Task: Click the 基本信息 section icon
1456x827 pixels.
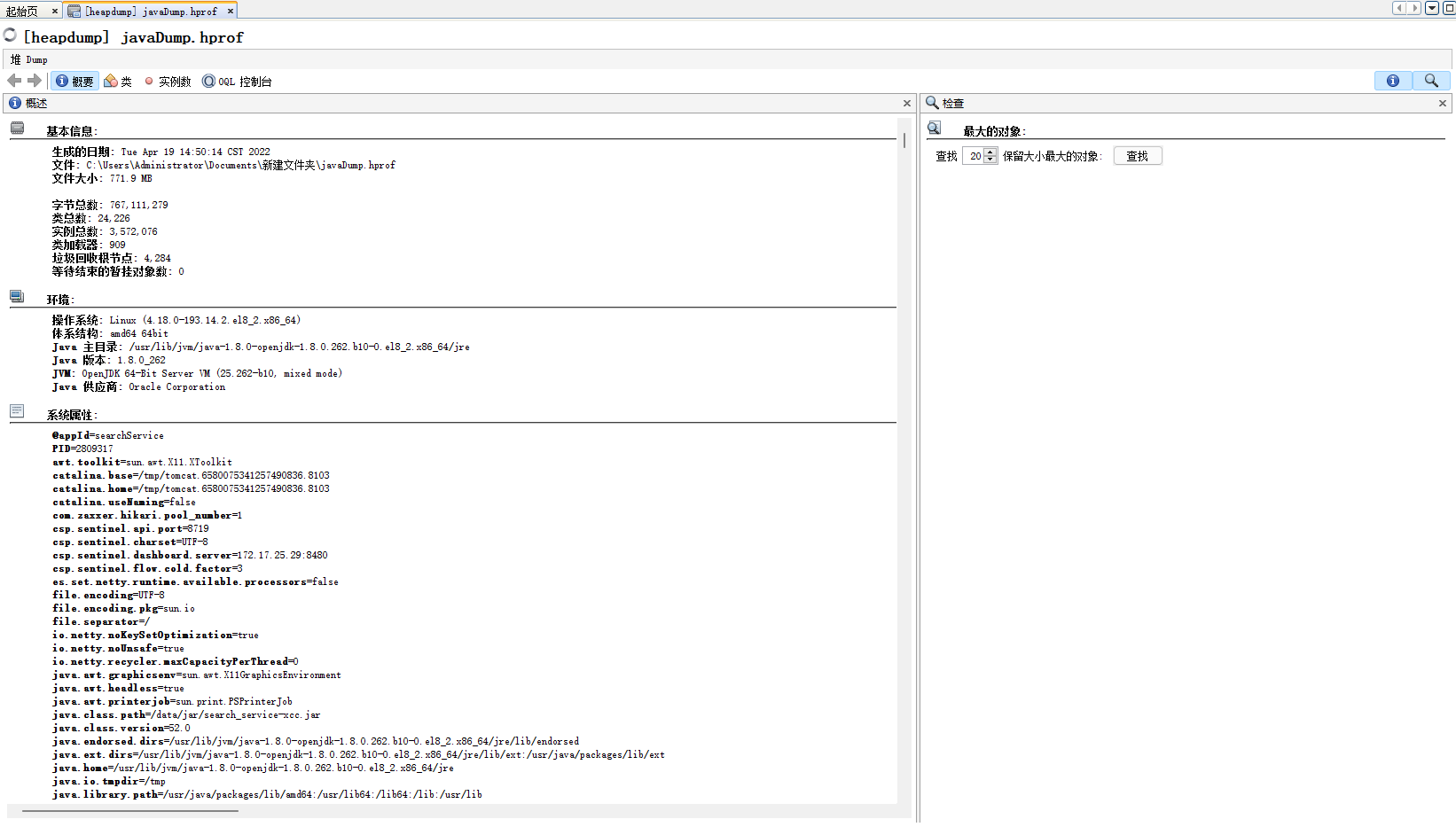Action: pyautogui.click(x=17, y=128)
